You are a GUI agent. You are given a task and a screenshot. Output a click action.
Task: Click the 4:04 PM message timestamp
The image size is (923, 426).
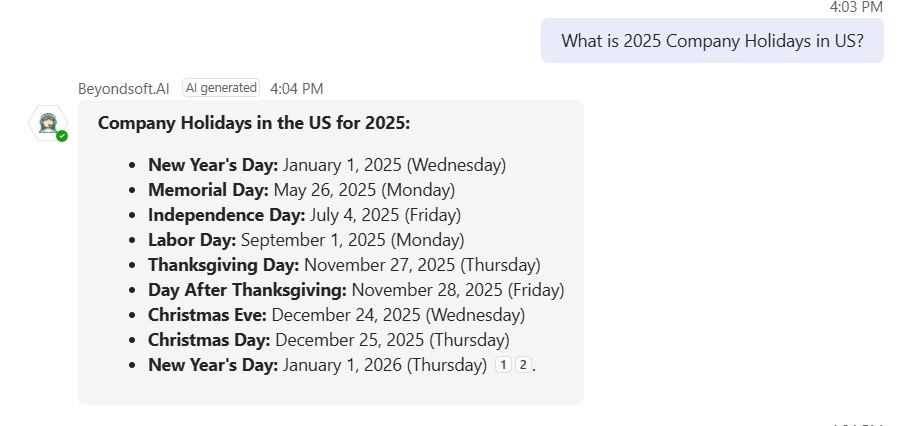296,88
